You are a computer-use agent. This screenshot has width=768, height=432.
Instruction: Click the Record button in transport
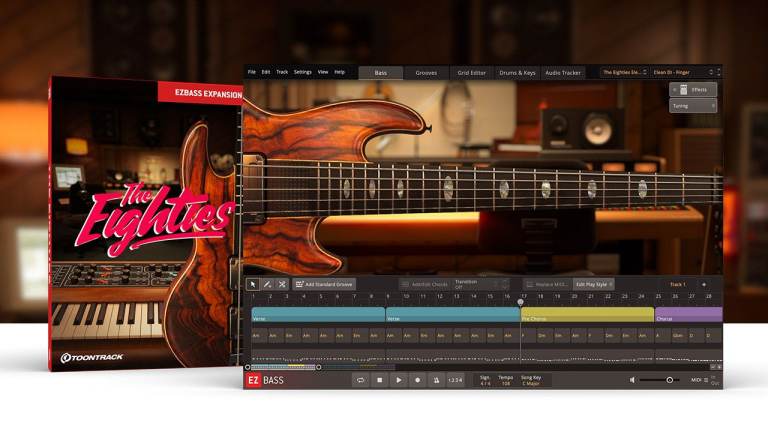(x=417, y=380)
